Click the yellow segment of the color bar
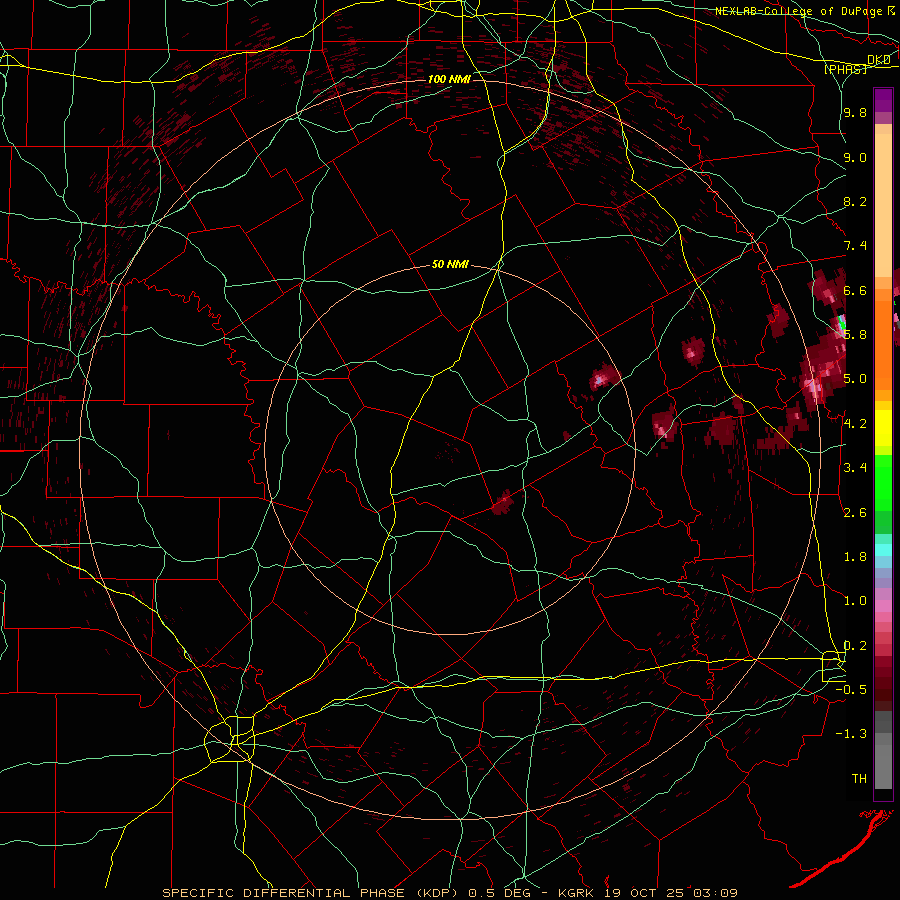Viewport: 900px width, 900px height. click(883, 428)
